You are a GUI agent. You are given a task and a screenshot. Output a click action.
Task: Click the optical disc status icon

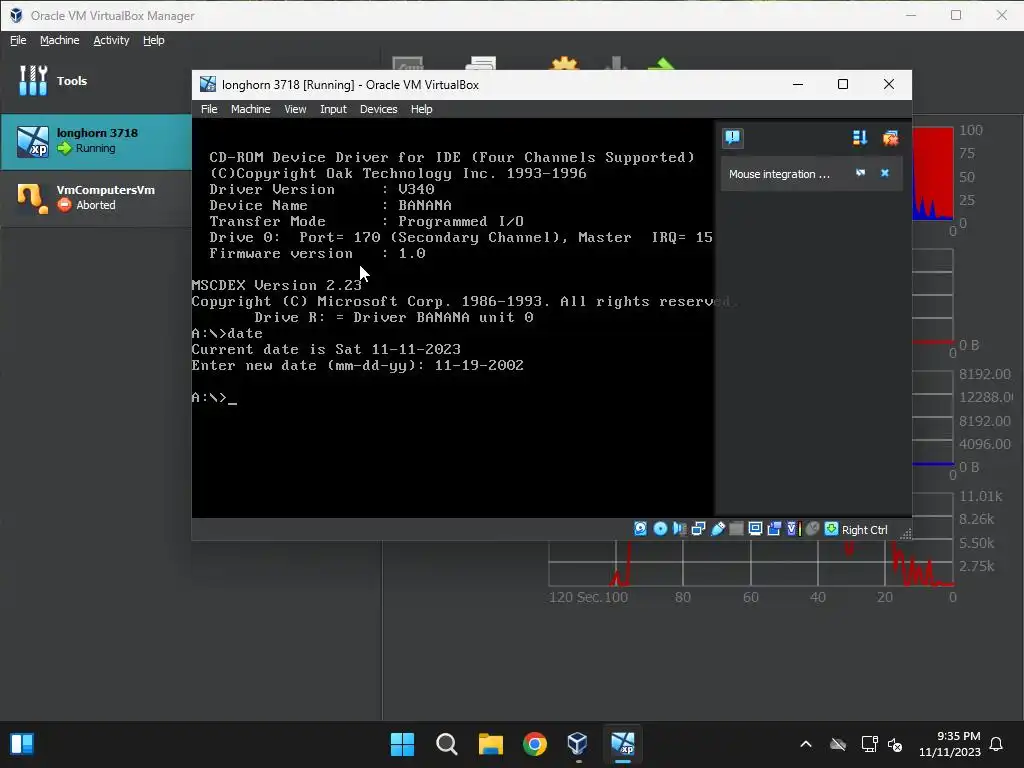point(660,528)
